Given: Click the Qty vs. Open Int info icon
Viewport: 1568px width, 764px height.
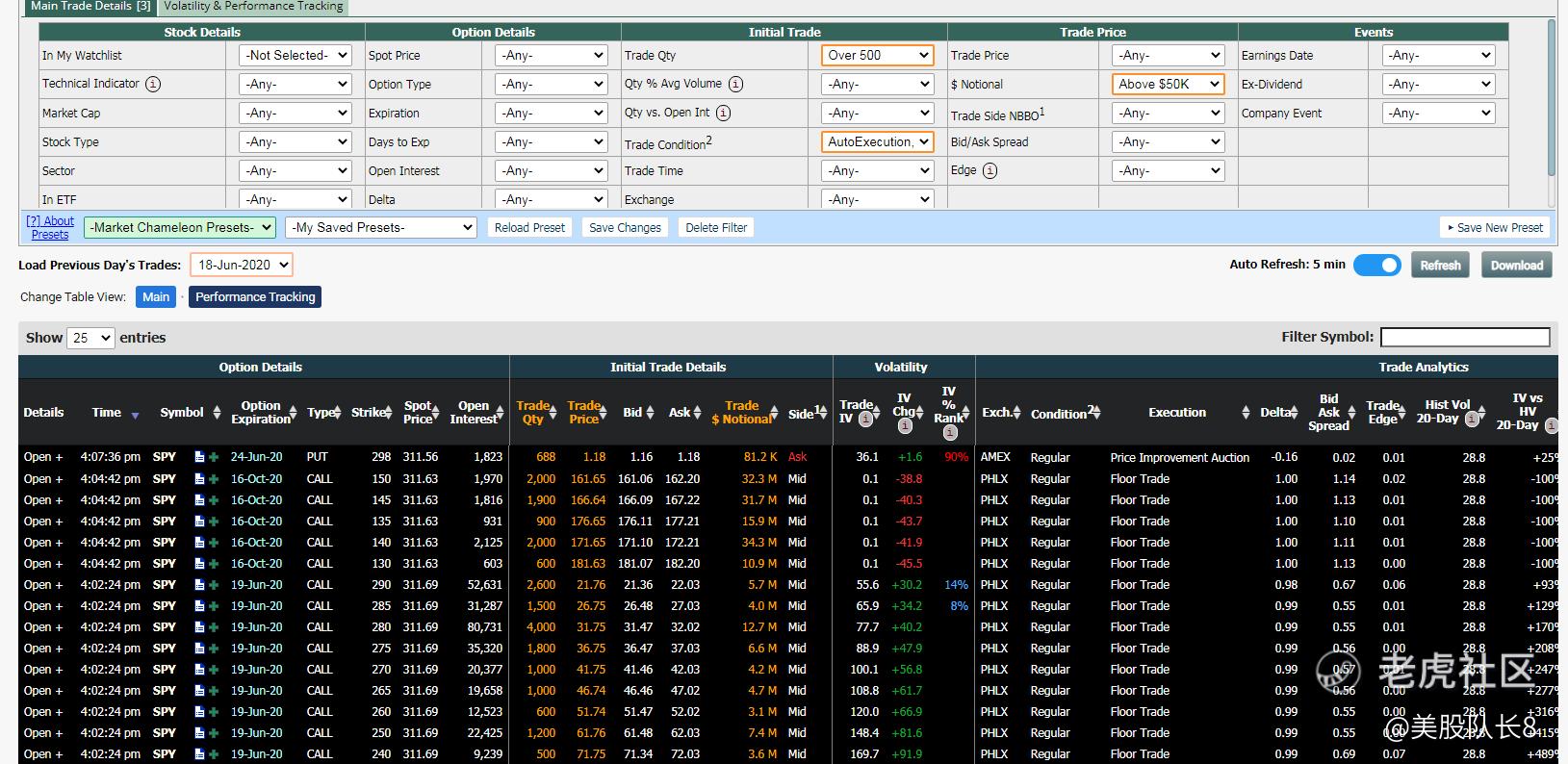Looking at the screenshot, I should coord(723,113).
